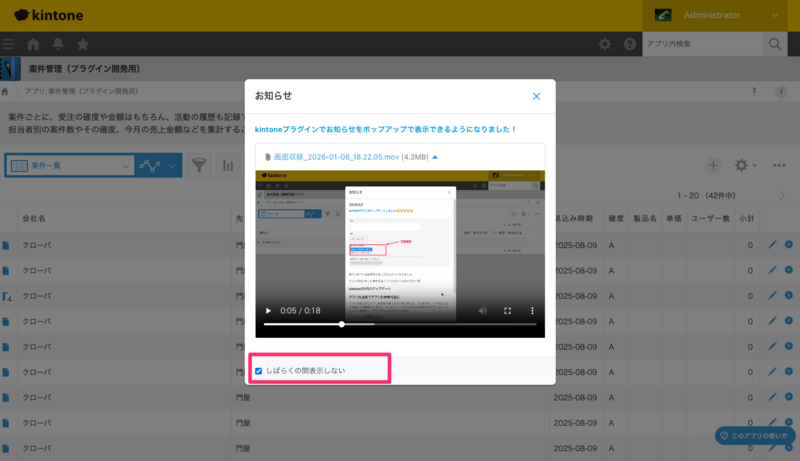Open the filter funnel icon
Screen dimensions: 800x461
point(199,165)
